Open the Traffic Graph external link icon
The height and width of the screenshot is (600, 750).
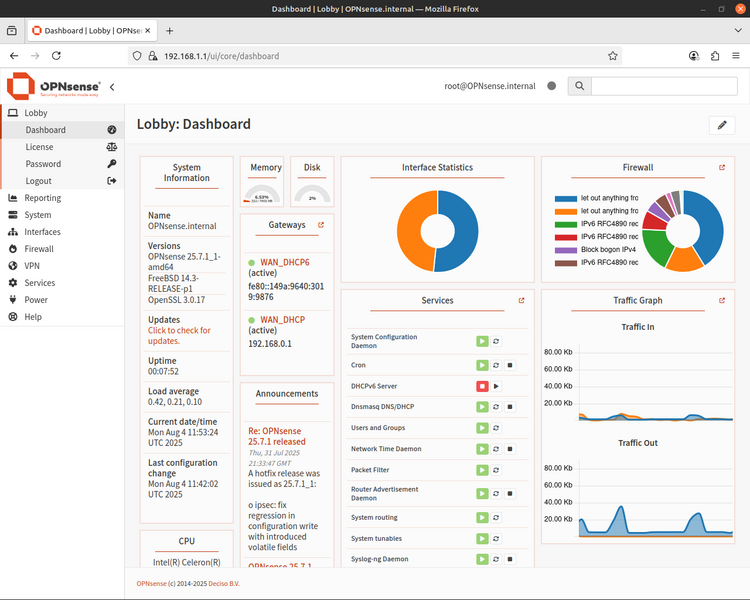pos(722,300)
